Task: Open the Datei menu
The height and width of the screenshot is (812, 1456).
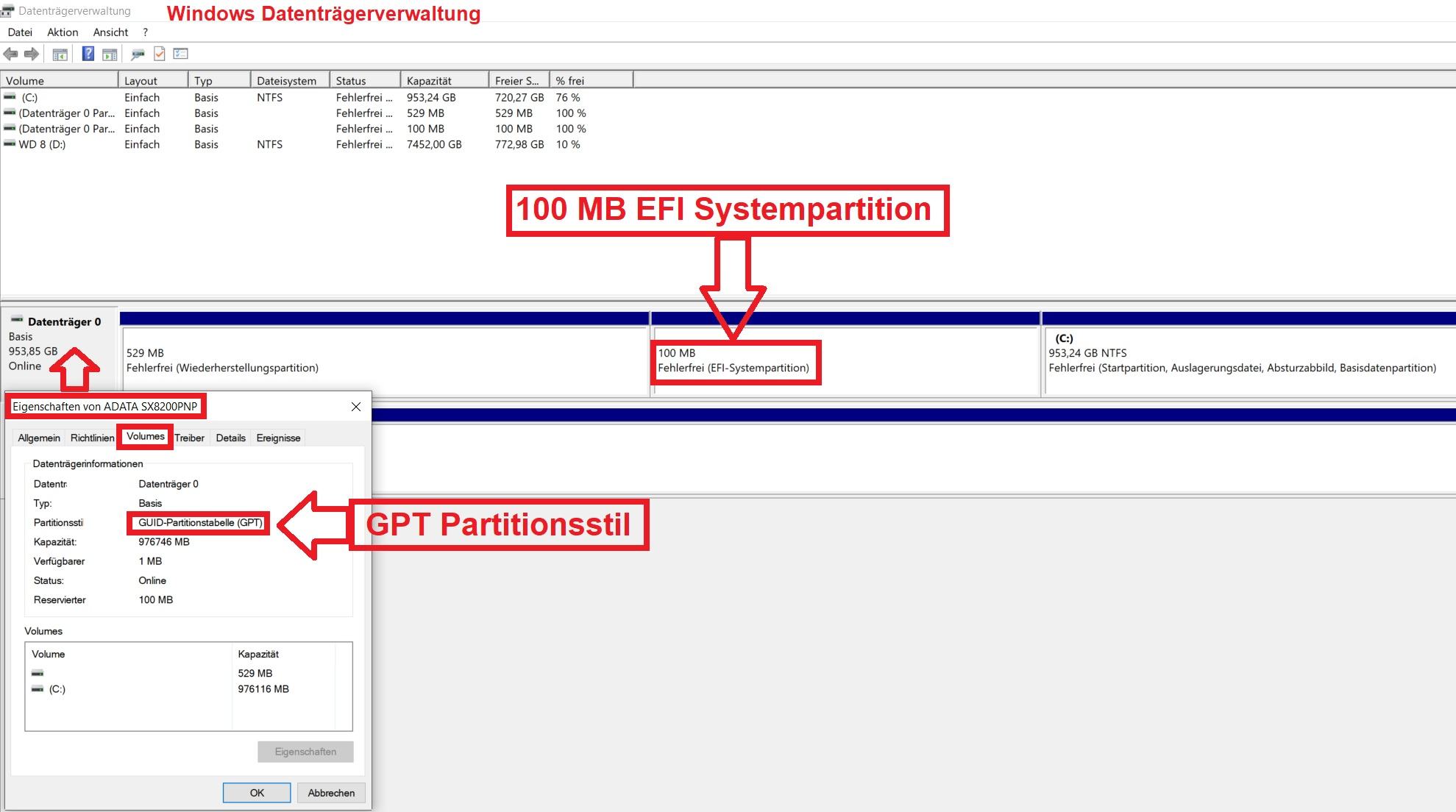Action: tap(20, 32)
